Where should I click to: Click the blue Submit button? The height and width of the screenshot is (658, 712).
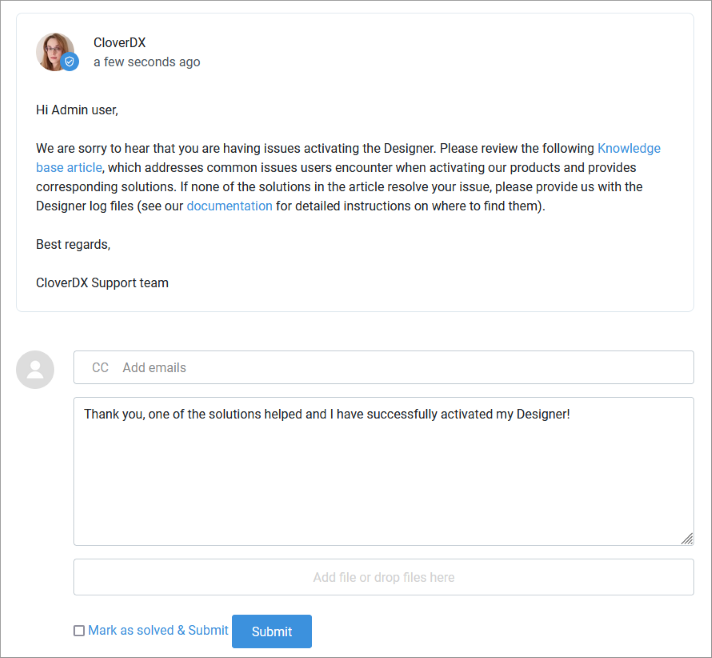(x=272, y=631)
